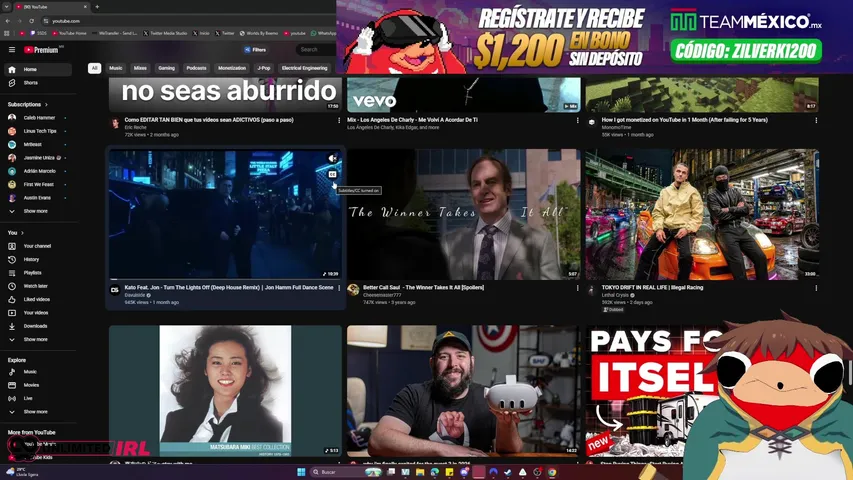Open Shorts in the sidebar

(38, 83)
